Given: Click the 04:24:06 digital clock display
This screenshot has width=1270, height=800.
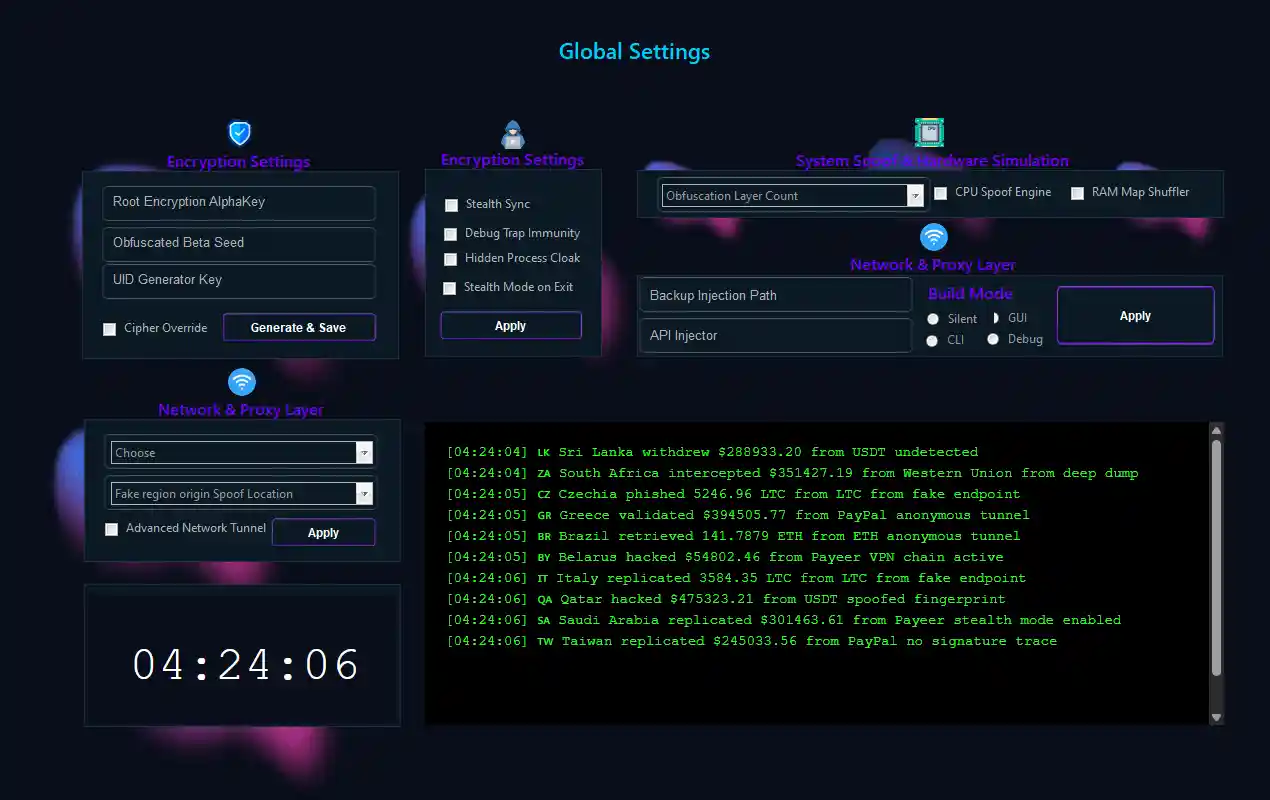Looking at the screenshot, I should 246,665.
